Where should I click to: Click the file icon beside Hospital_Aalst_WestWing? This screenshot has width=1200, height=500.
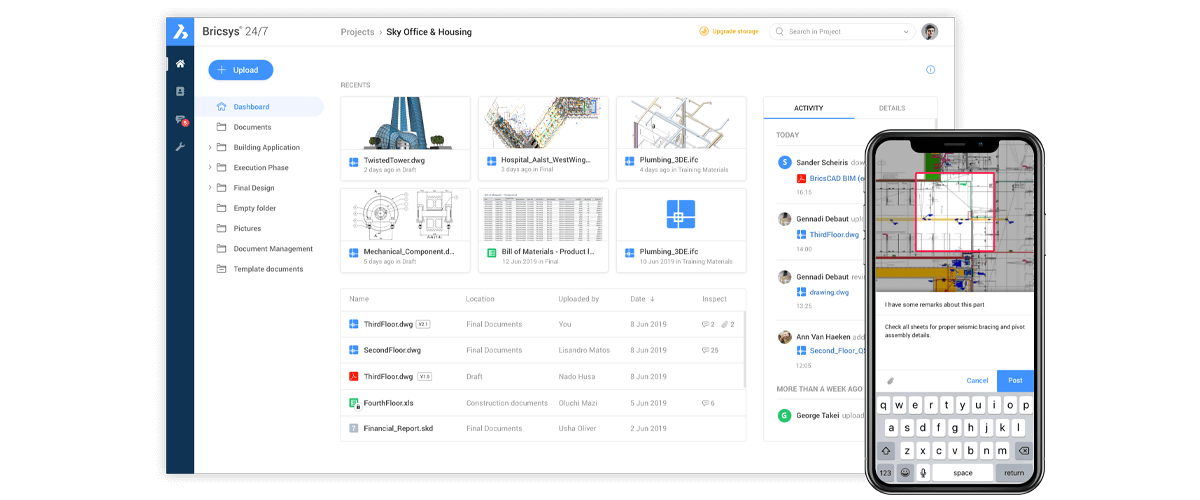click(491, 162)
